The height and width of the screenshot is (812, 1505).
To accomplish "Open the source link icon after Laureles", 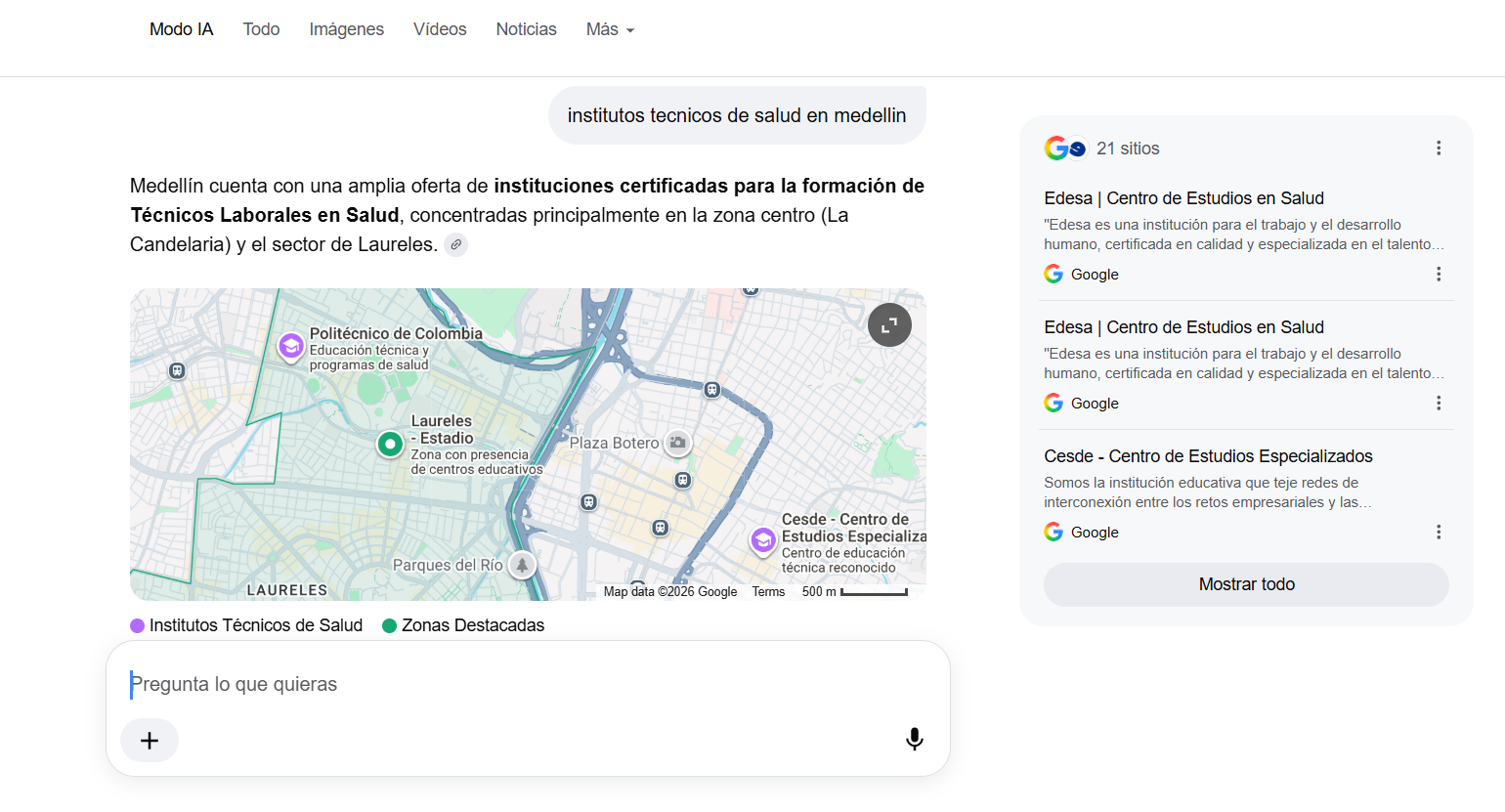I will (455, 244).
